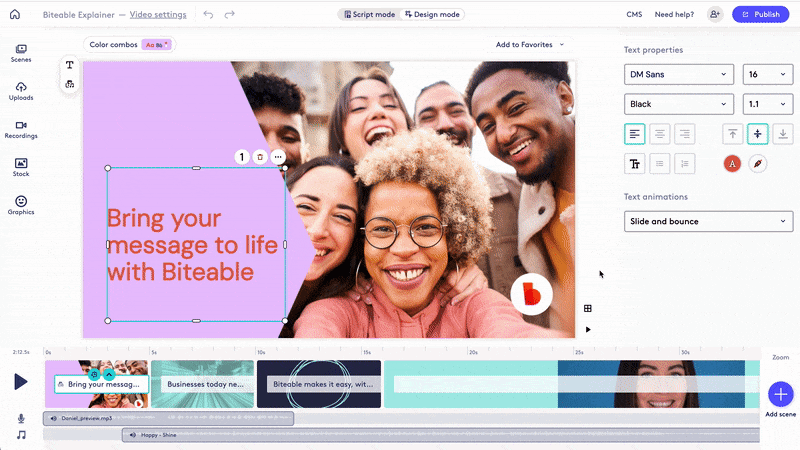
Task: Click the Add scene plus button
Action: pyautogui.click(x=781, y=394)
